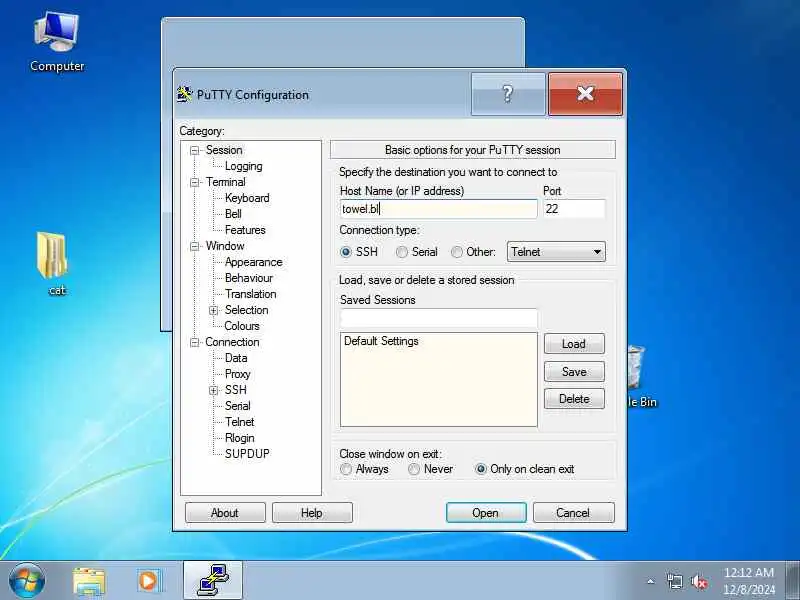This screenshot has width=800, height=600.
Task: Collapse the Connection tree node
Action: click(194, 342)
